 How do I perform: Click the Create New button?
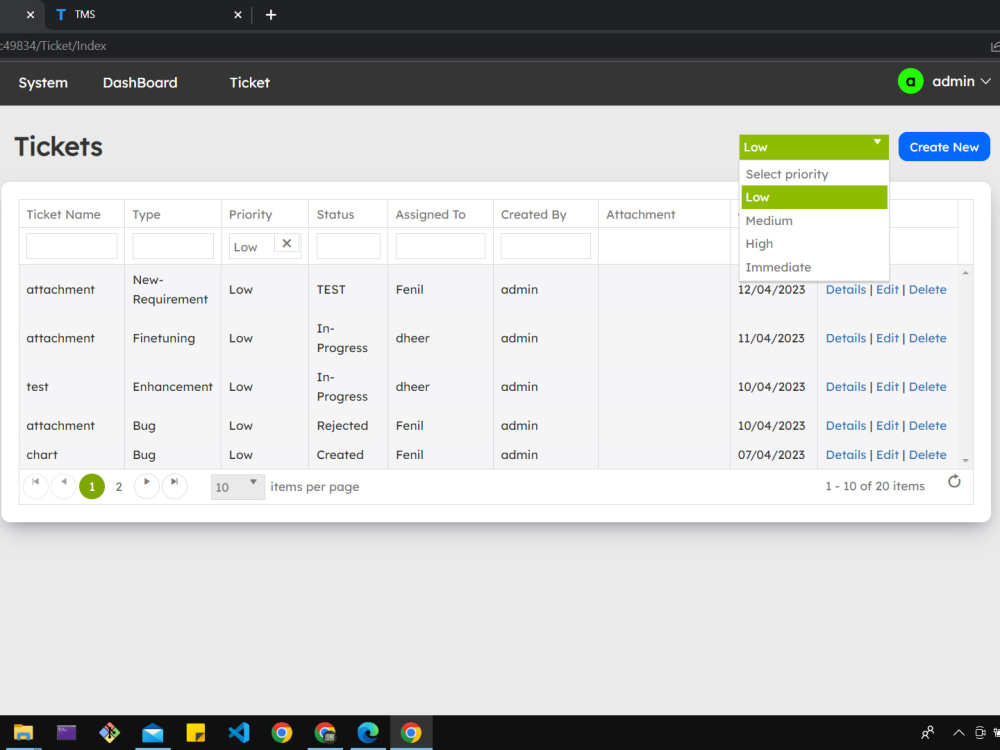[944, 147]
